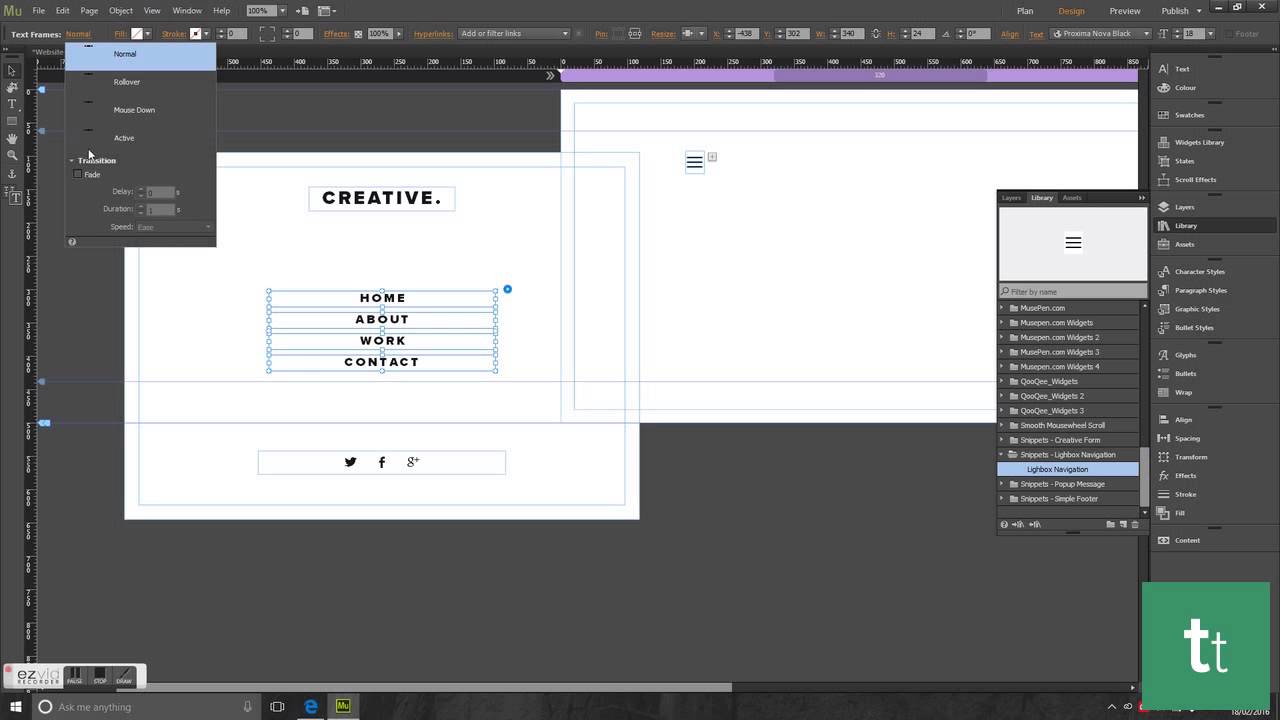Image resolution: width=1280 pixels, height=720 pixels.
Task: Enable the Fade transition checkbox
Action: (78, 175)
